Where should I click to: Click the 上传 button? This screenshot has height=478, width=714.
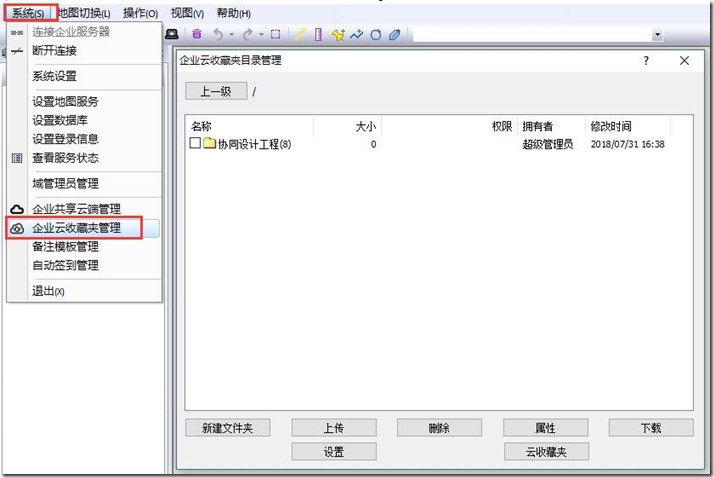click(x=334, y=428)
